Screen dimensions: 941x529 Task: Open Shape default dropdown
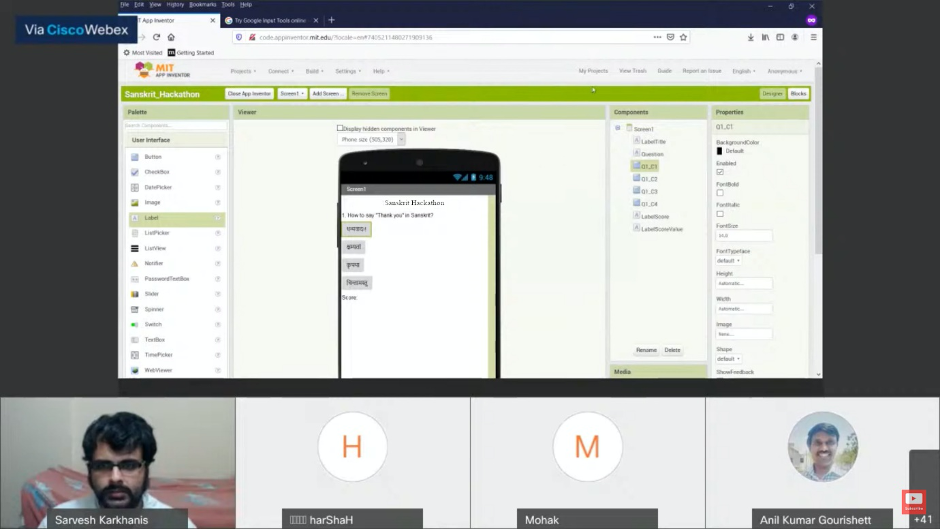pos(728,358)
